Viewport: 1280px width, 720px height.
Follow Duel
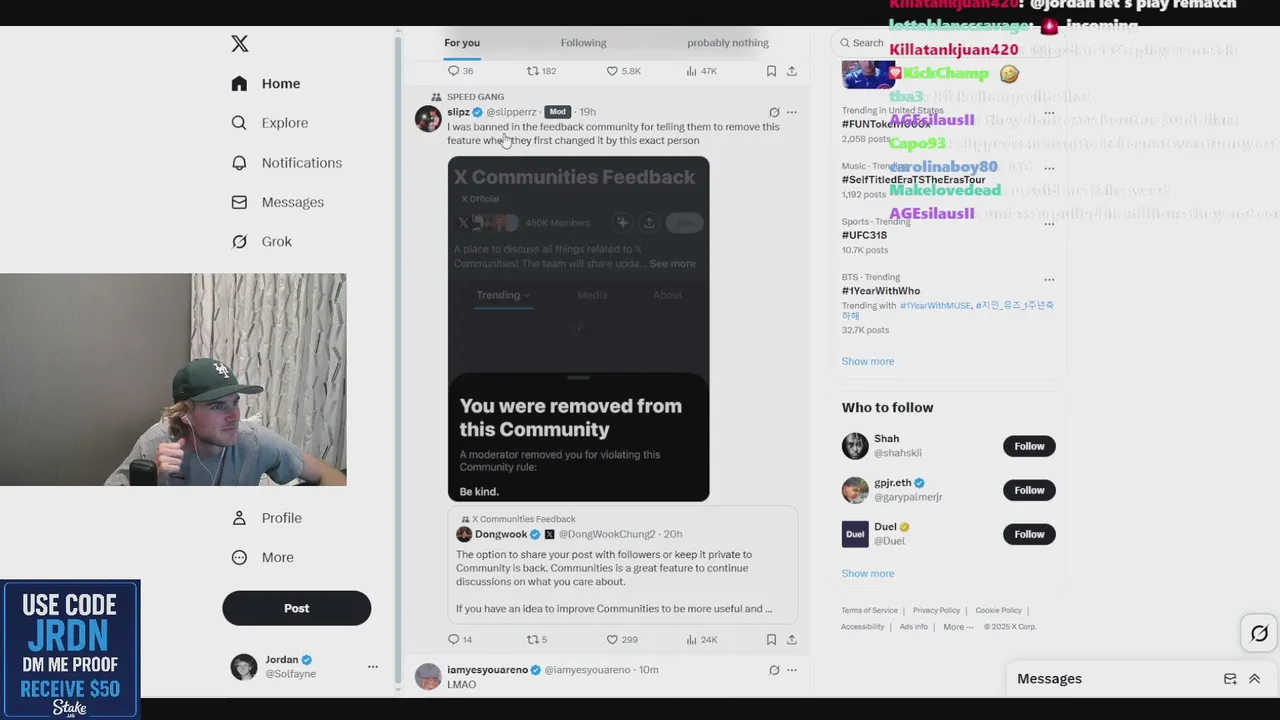pyautogui.click(x=1029, y=534)
